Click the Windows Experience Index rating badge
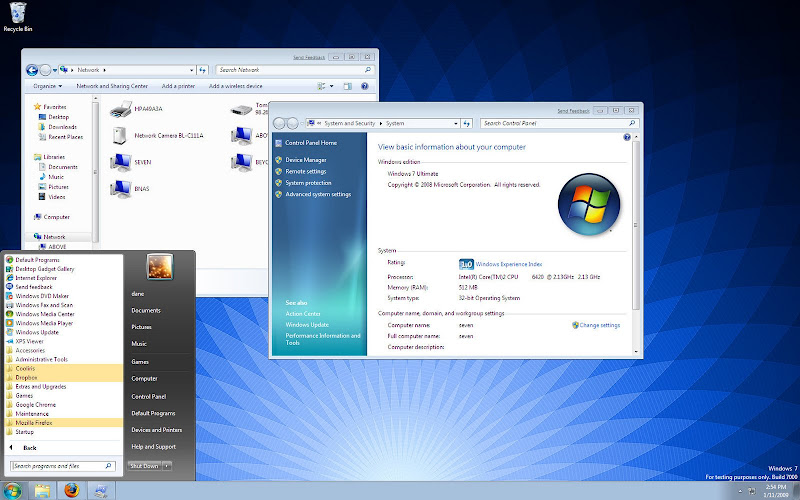This screenshot has width=800, height=500. [466, 264]
